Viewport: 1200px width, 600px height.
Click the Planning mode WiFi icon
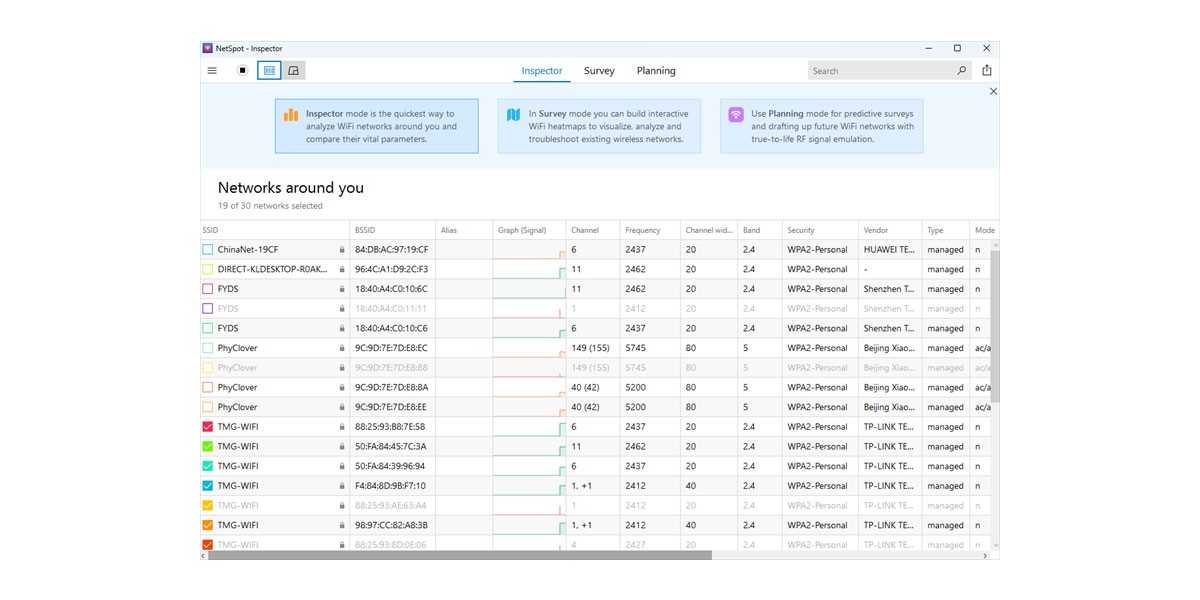pyautogui.click(x=736, y=115)
